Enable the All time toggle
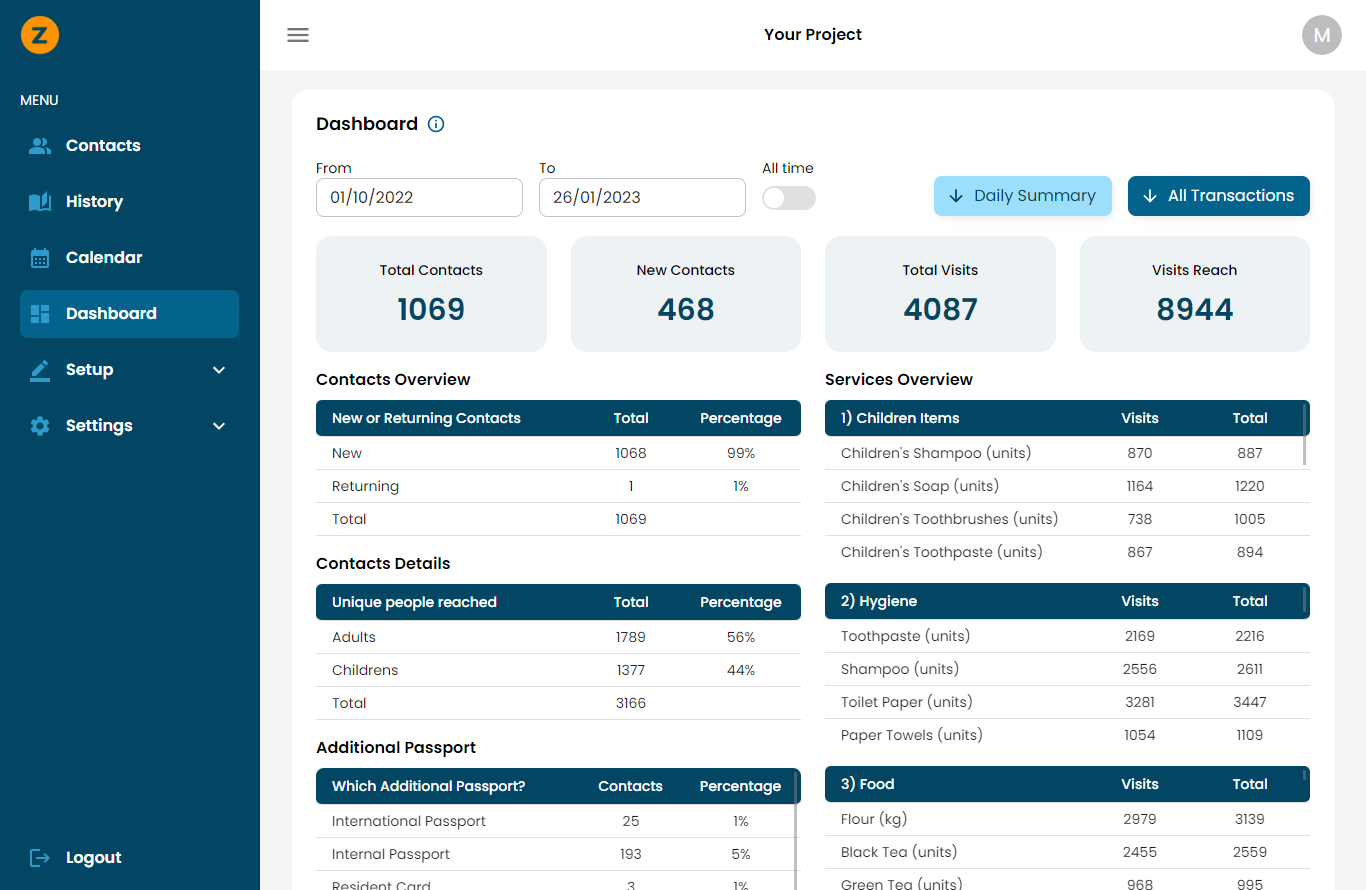The height and width of the screenshot is (890, 1366). click(788, 199)
